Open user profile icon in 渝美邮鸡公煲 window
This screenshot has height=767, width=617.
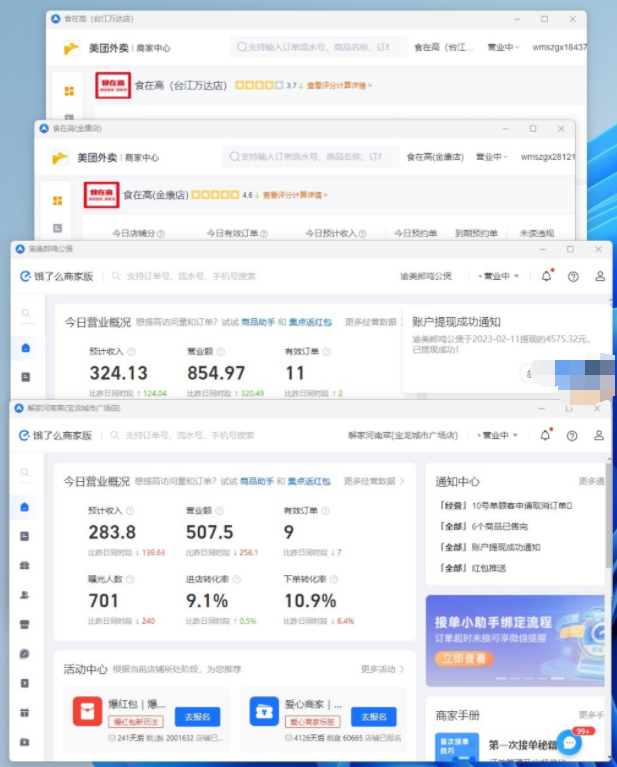click(x=600, y=276)
